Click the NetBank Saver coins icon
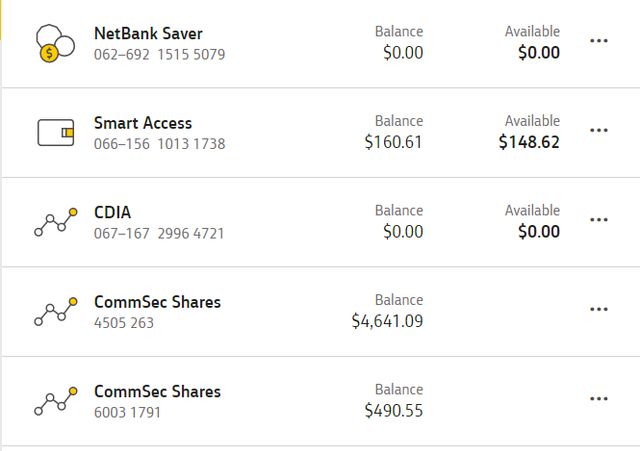This screenshot has width=640, height=451. [56, 43]
